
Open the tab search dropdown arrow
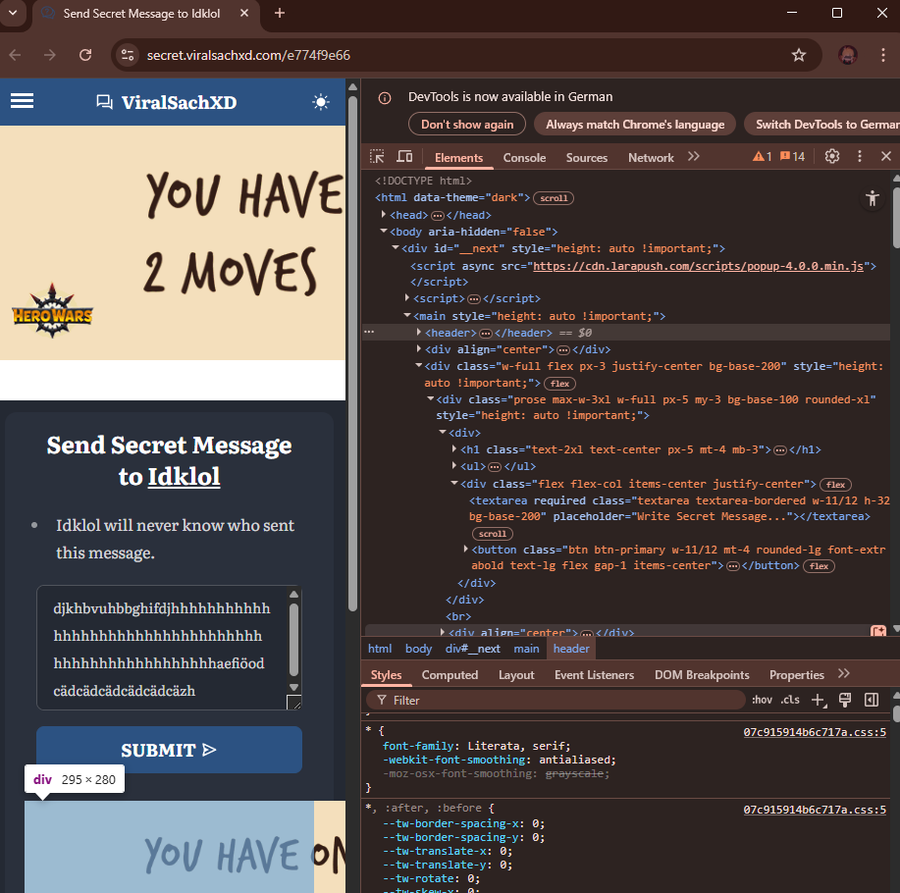(x=13, y=13)
